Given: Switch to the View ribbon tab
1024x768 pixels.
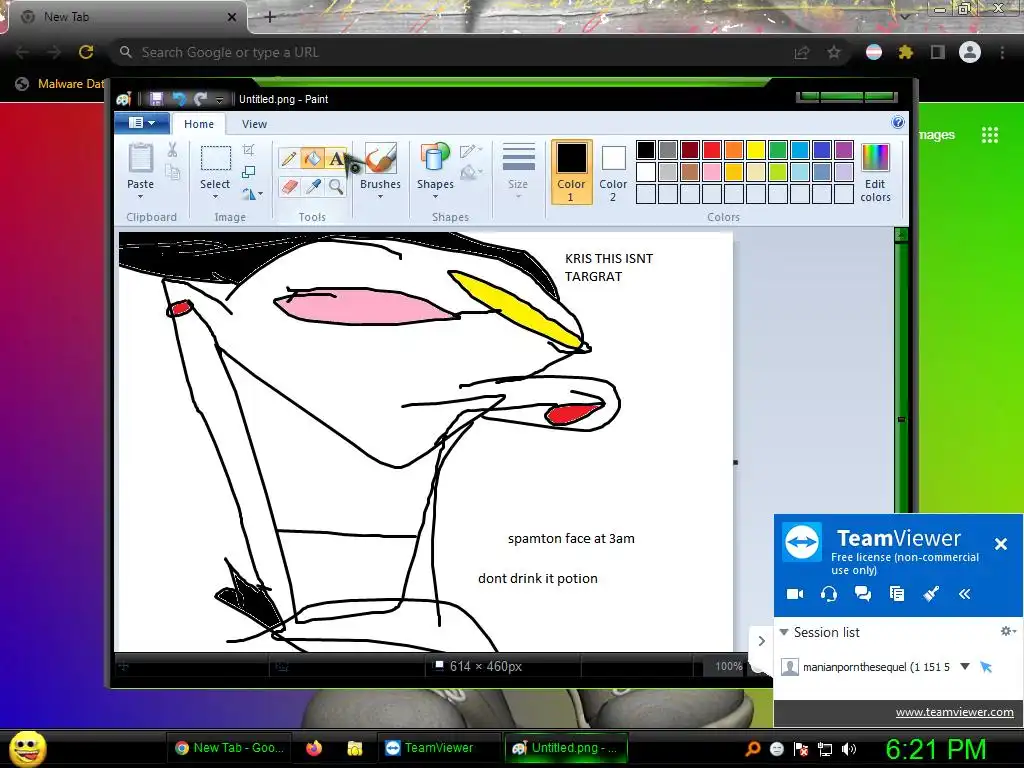Looking at the screenshot, I should tap(254, 123).
